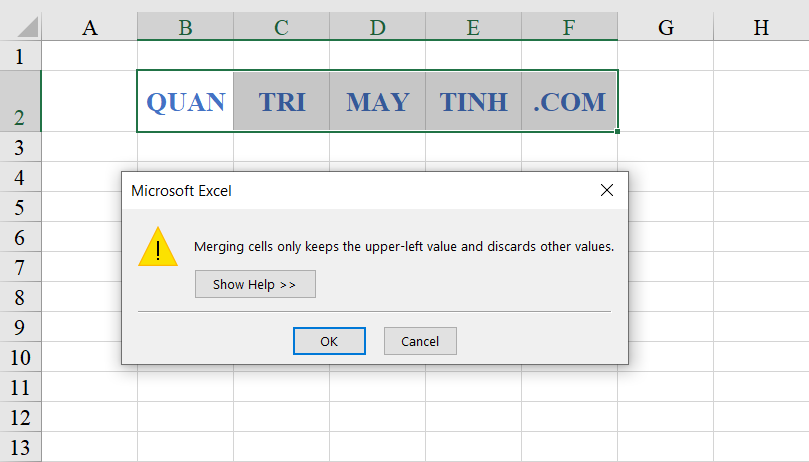The height and width of the screenshot is (462, 809).
Task: Select row 12 header
Action: 20,417
